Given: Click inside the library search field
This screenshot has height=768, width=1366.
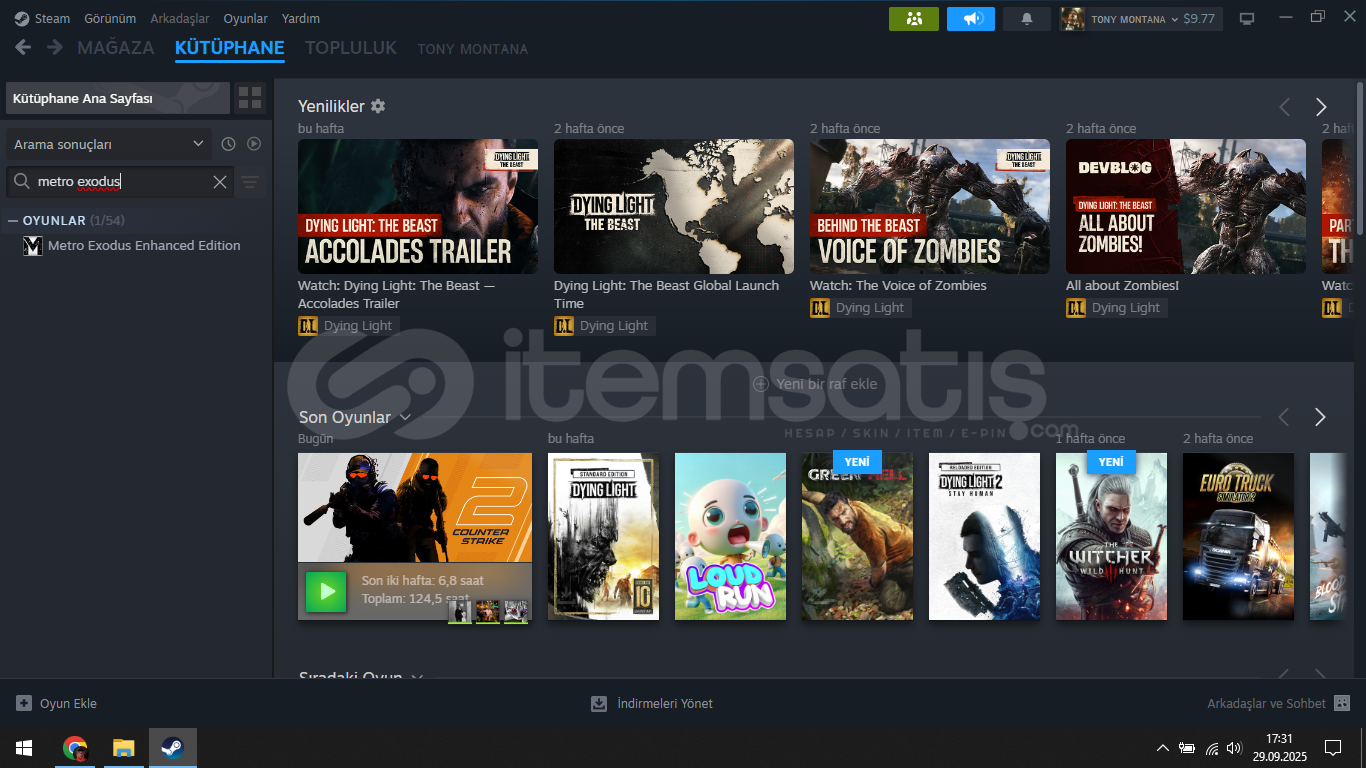Looking at the screenshot, I should click(120, 182).
